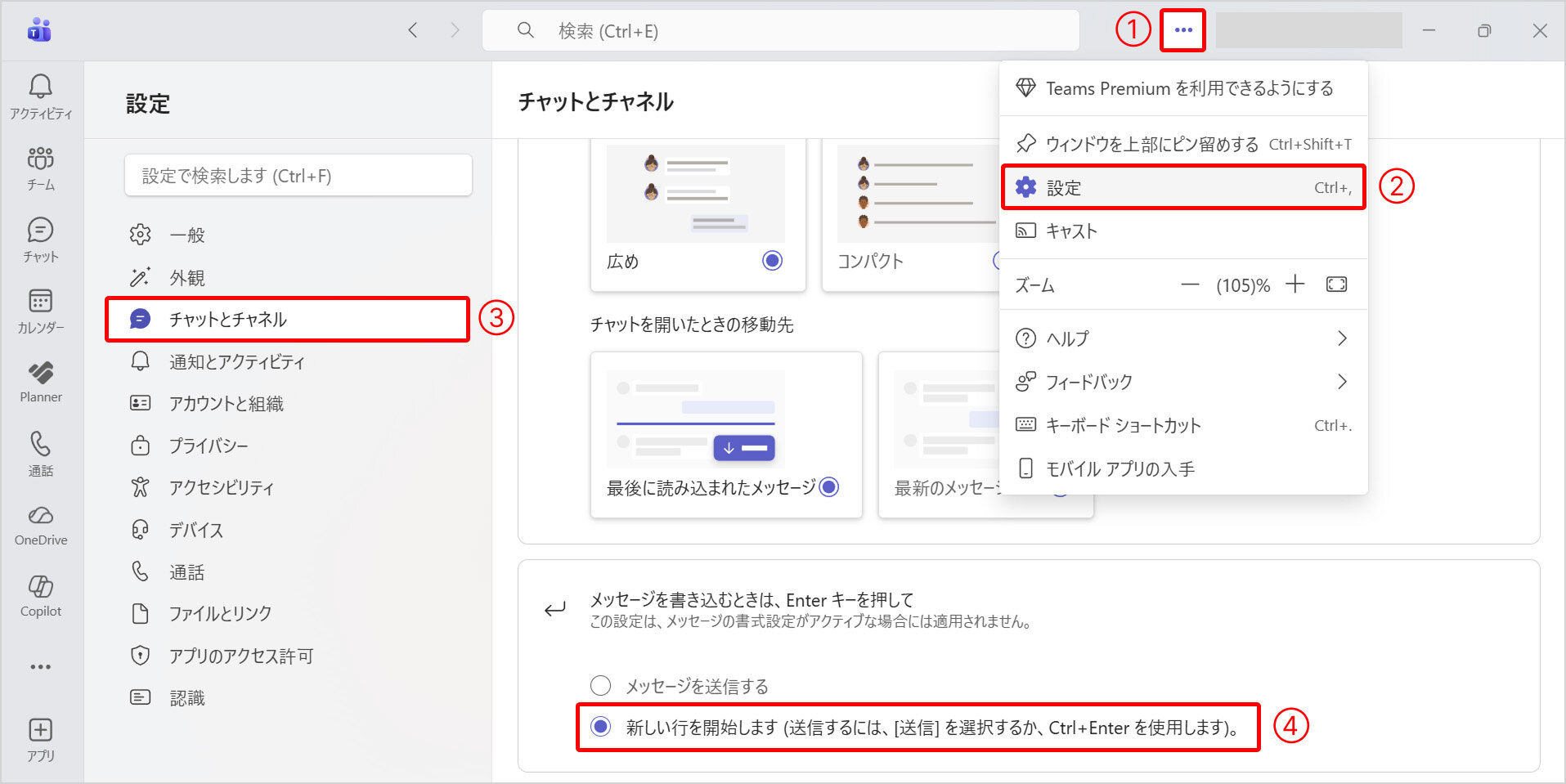This screenshot has height=784, width=1566.
Task: Choose the 広め chat density option
Action: pos(772,261)
